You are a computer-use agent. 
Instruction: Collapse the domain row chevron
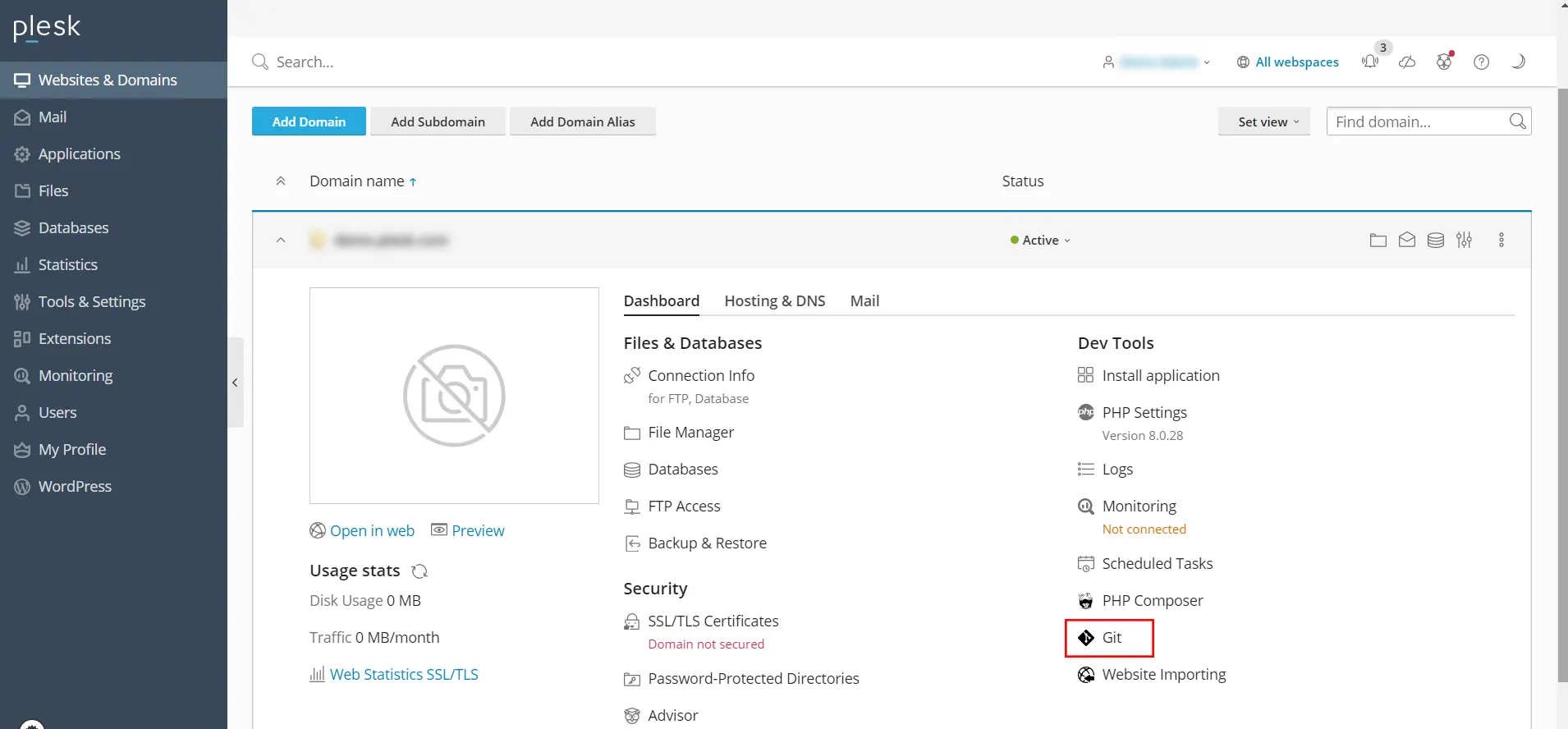pos(281,241)
